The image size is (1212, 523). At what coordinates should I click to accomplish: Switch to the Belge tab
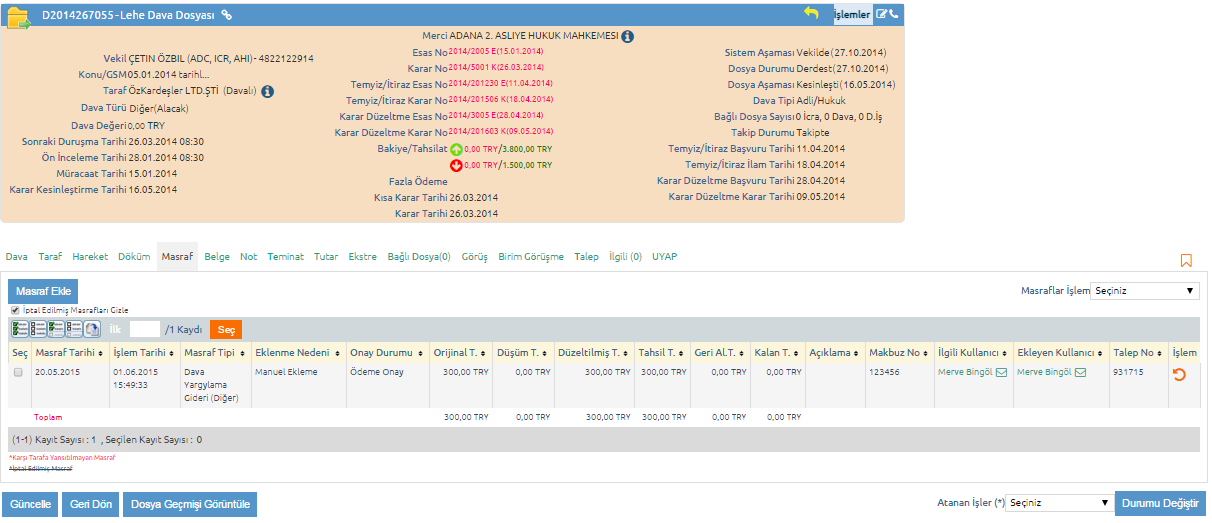[217, 257]
